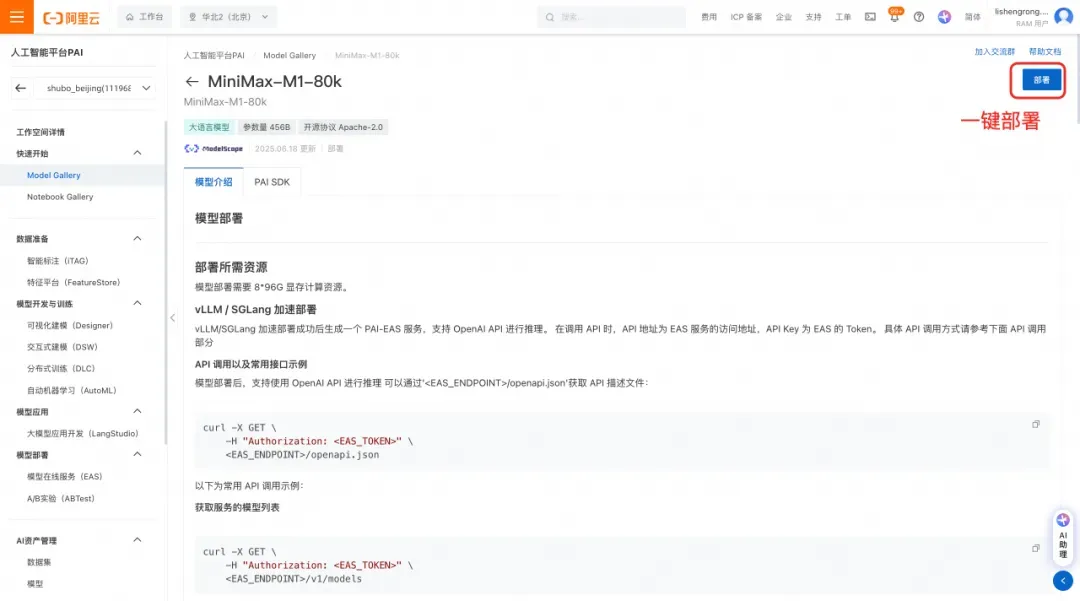Open 分布式训练（DLC）
Image resolution: width=1080 pixels, height=601 pixels.
61,368
